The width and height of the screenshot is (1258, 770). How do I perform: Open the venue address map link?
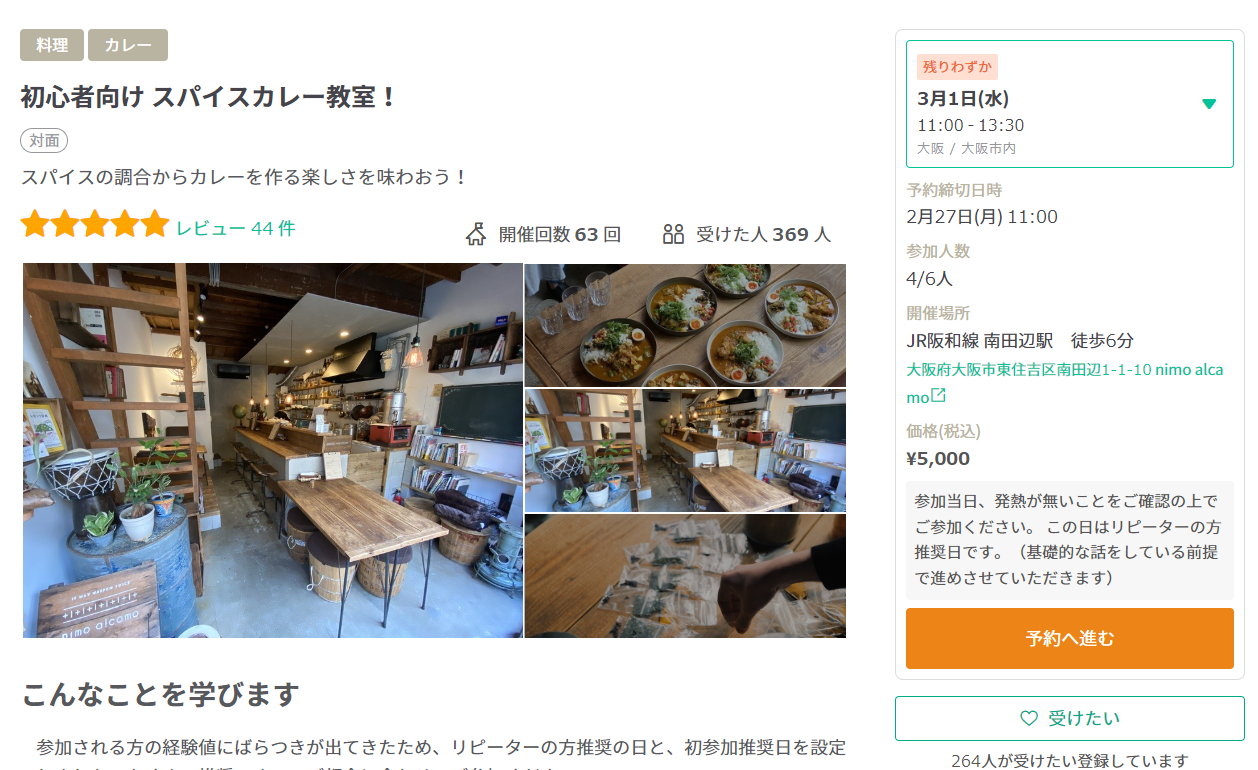pyautogui.click(x=1065, y=383)
